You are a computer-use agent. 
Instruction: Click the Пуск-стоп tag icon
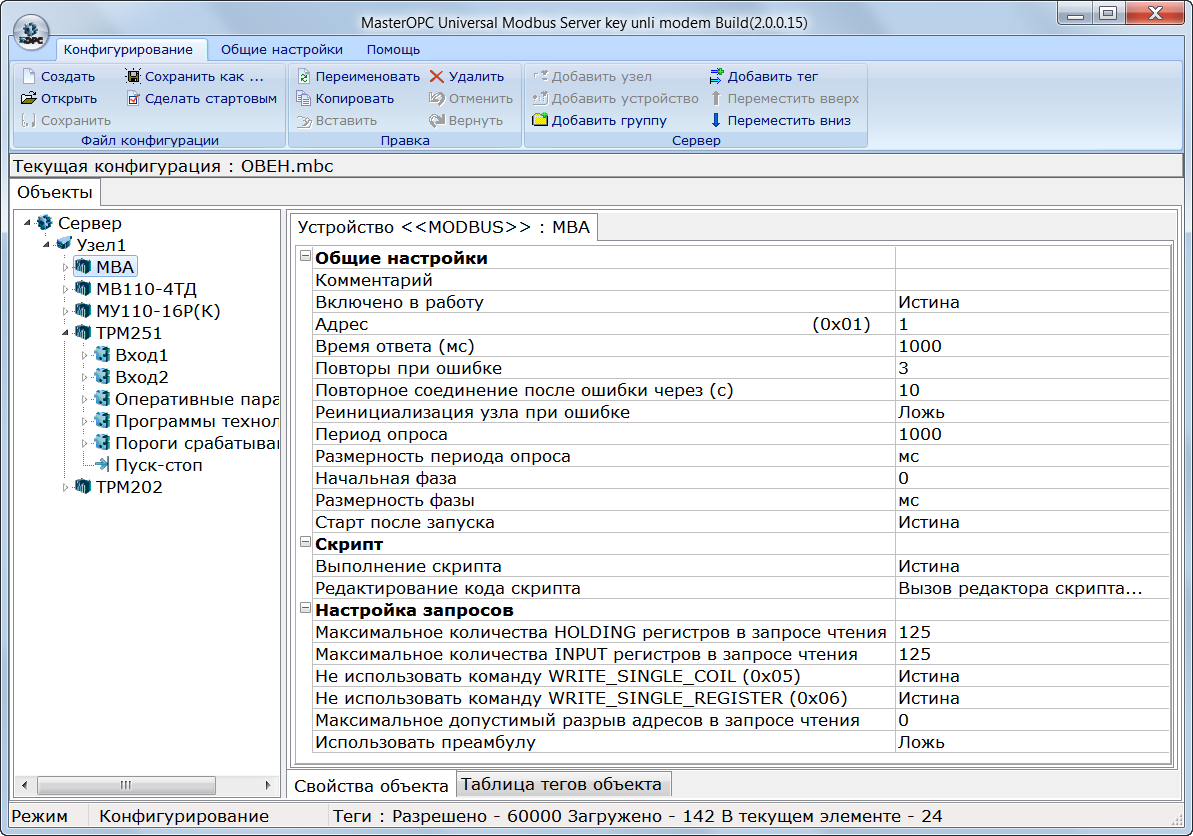102,464
